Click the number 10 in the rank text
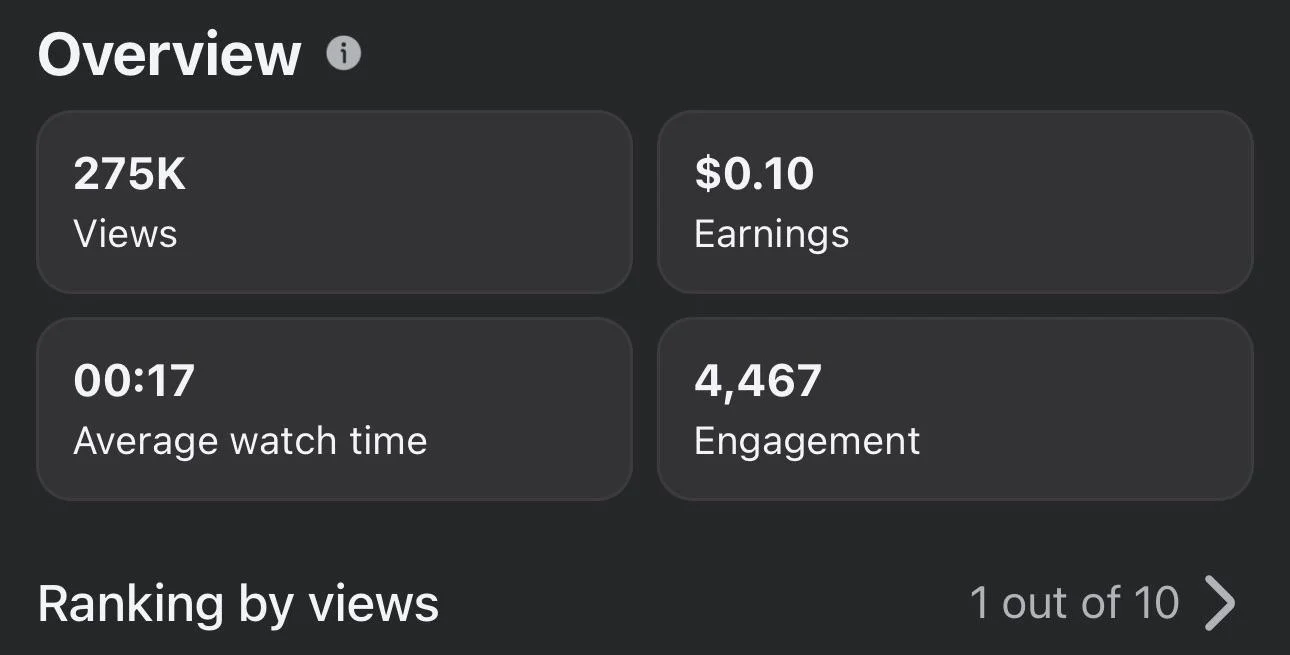 (1156, 603)
